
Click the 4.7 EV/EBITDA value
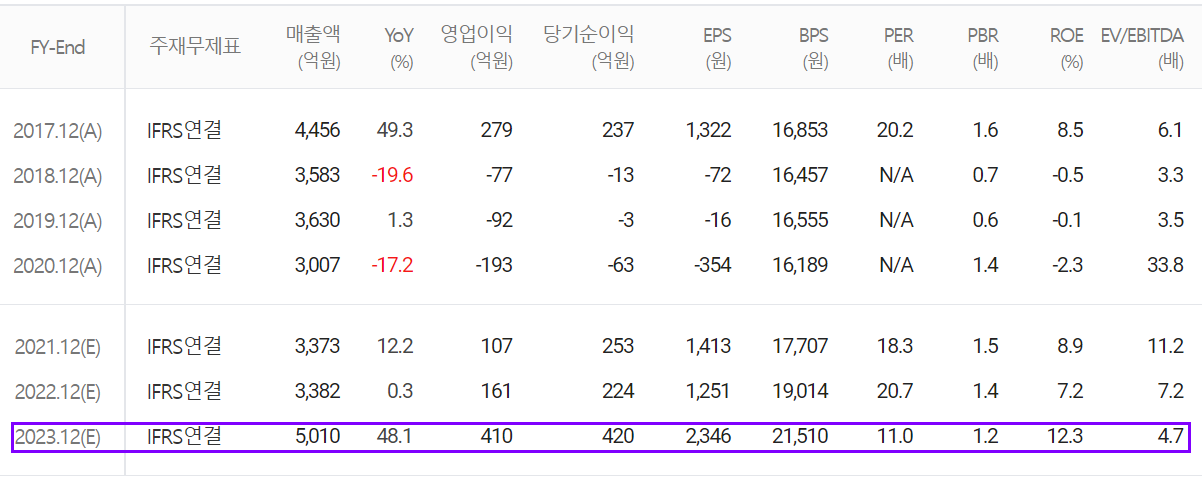click(1172, 436)
